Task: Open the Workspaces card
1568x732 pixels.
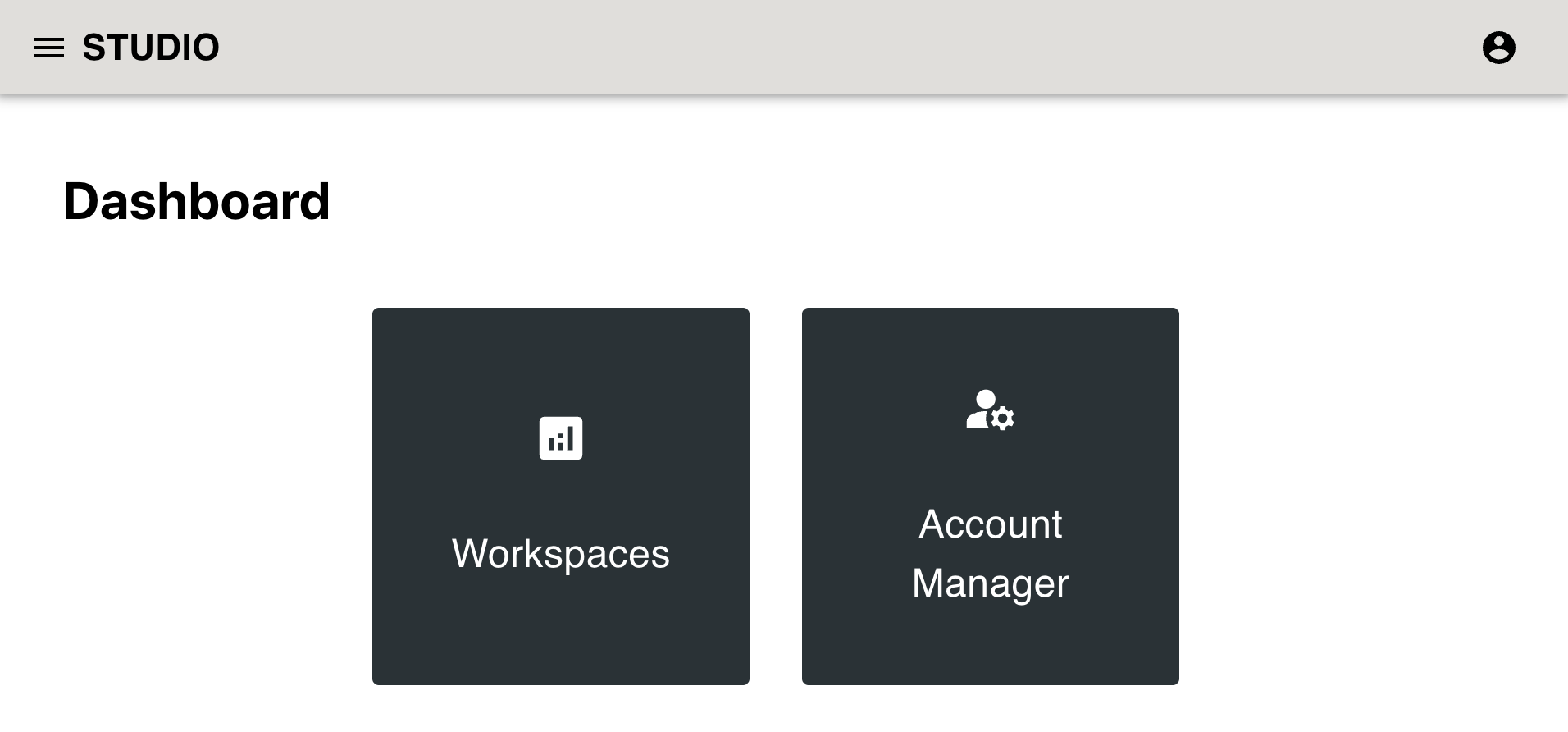Action: (561, 496)
